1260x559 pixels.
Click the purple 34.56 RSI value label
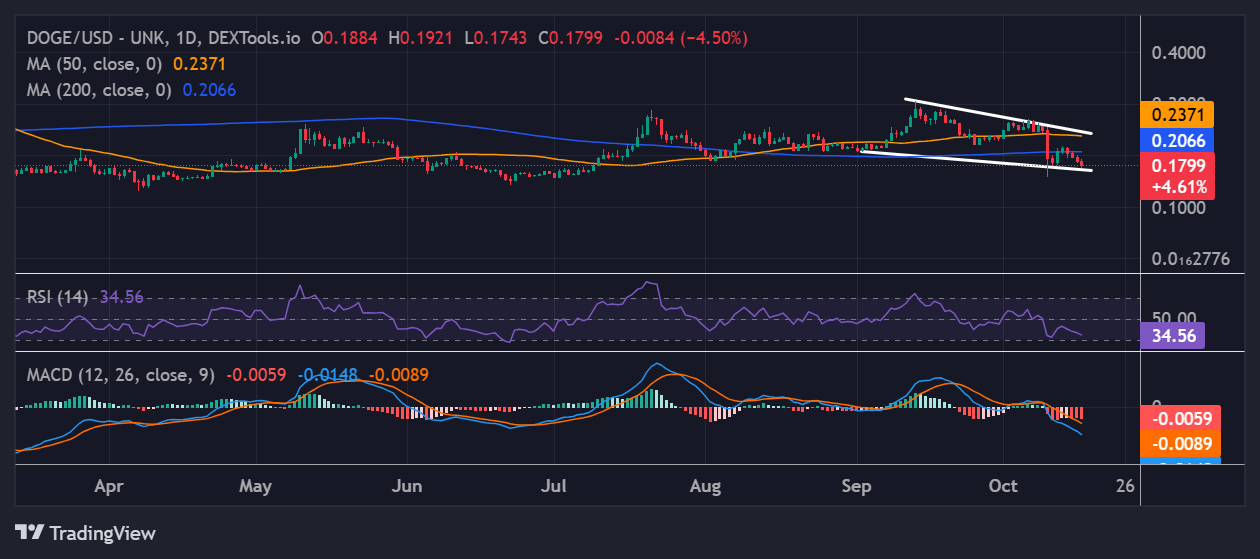(x=1176, y=335)
